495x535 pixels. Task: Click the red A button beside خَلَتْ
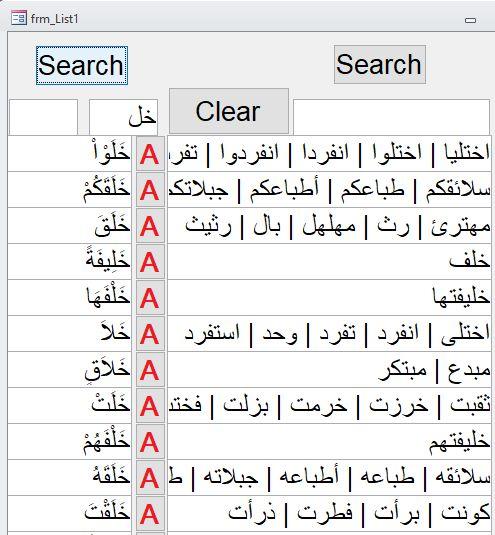pyautogui.click(x=150, y=406)
